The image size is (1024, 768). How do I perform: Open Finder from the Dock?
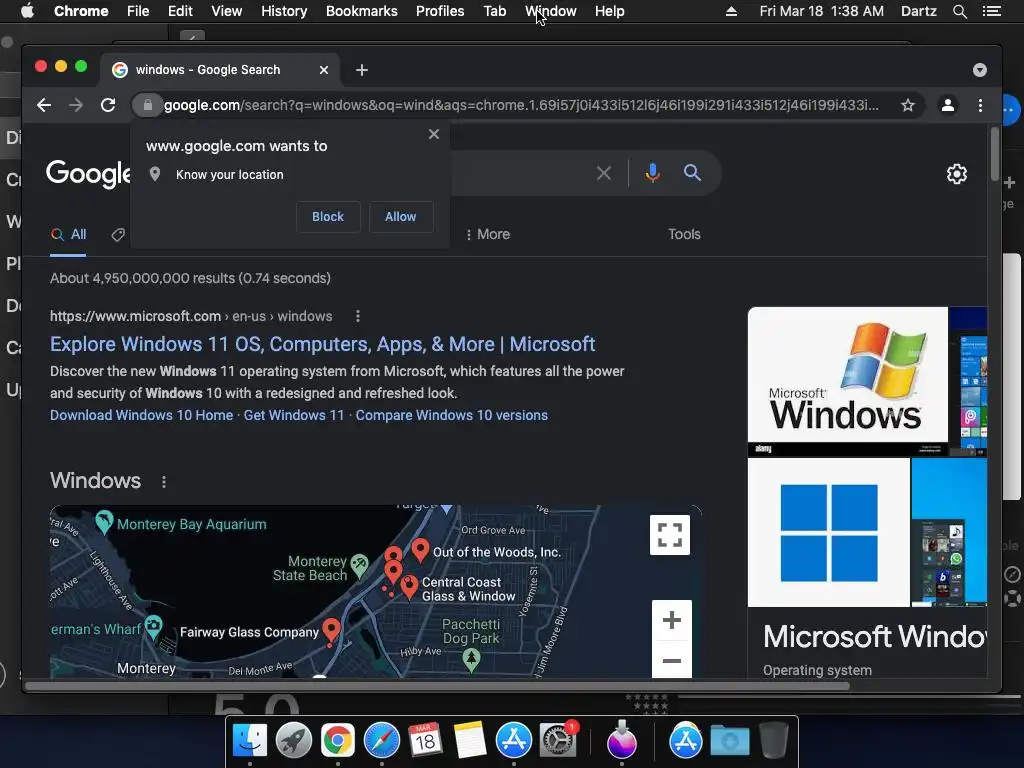[x=249, y=741]
